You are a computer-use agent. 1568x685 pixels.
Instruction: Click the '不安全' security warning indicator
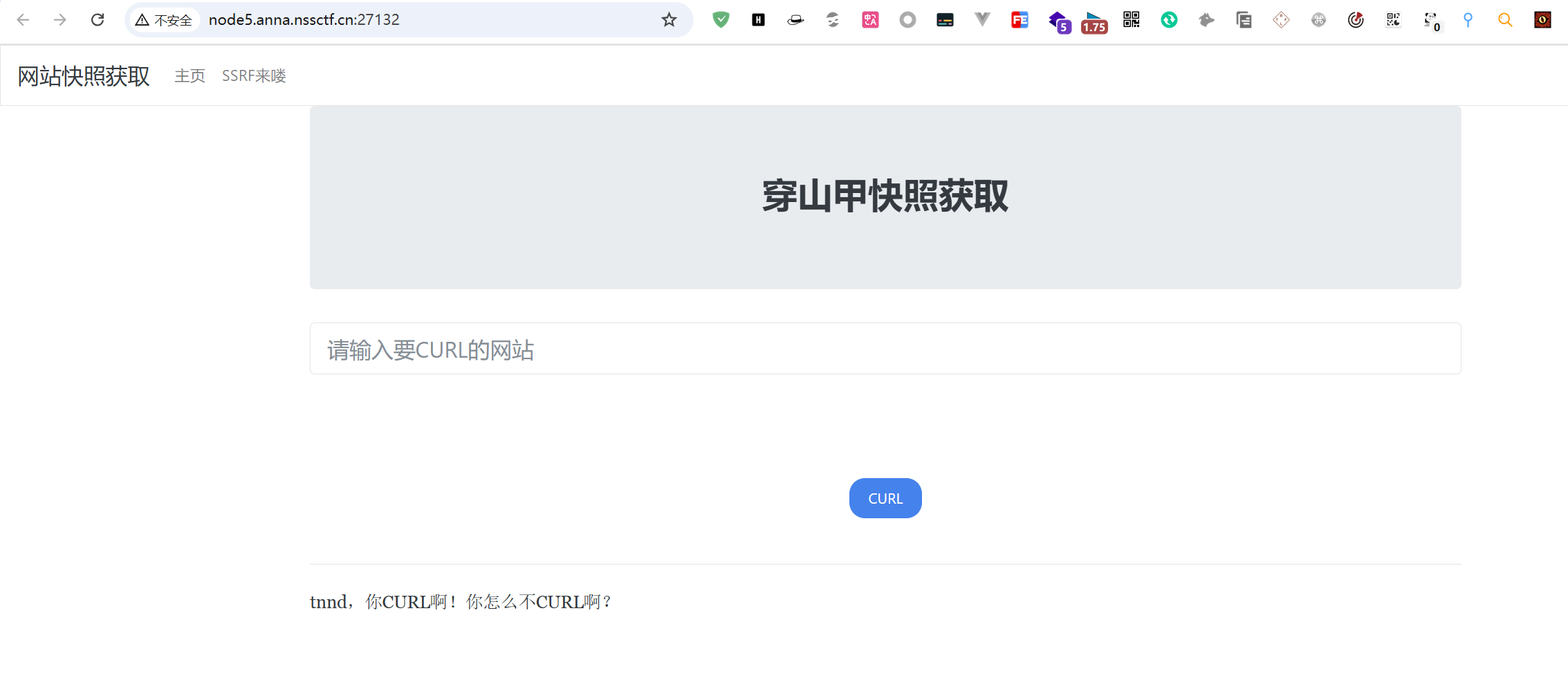point(164,20)
